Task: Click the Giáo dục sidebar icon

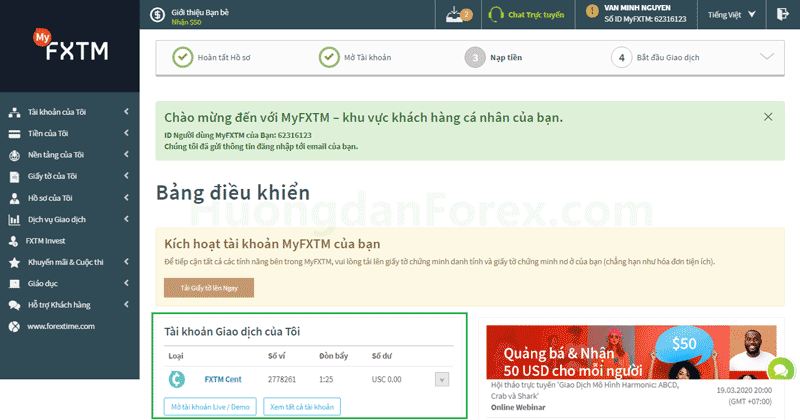Action: coord(14,284)
